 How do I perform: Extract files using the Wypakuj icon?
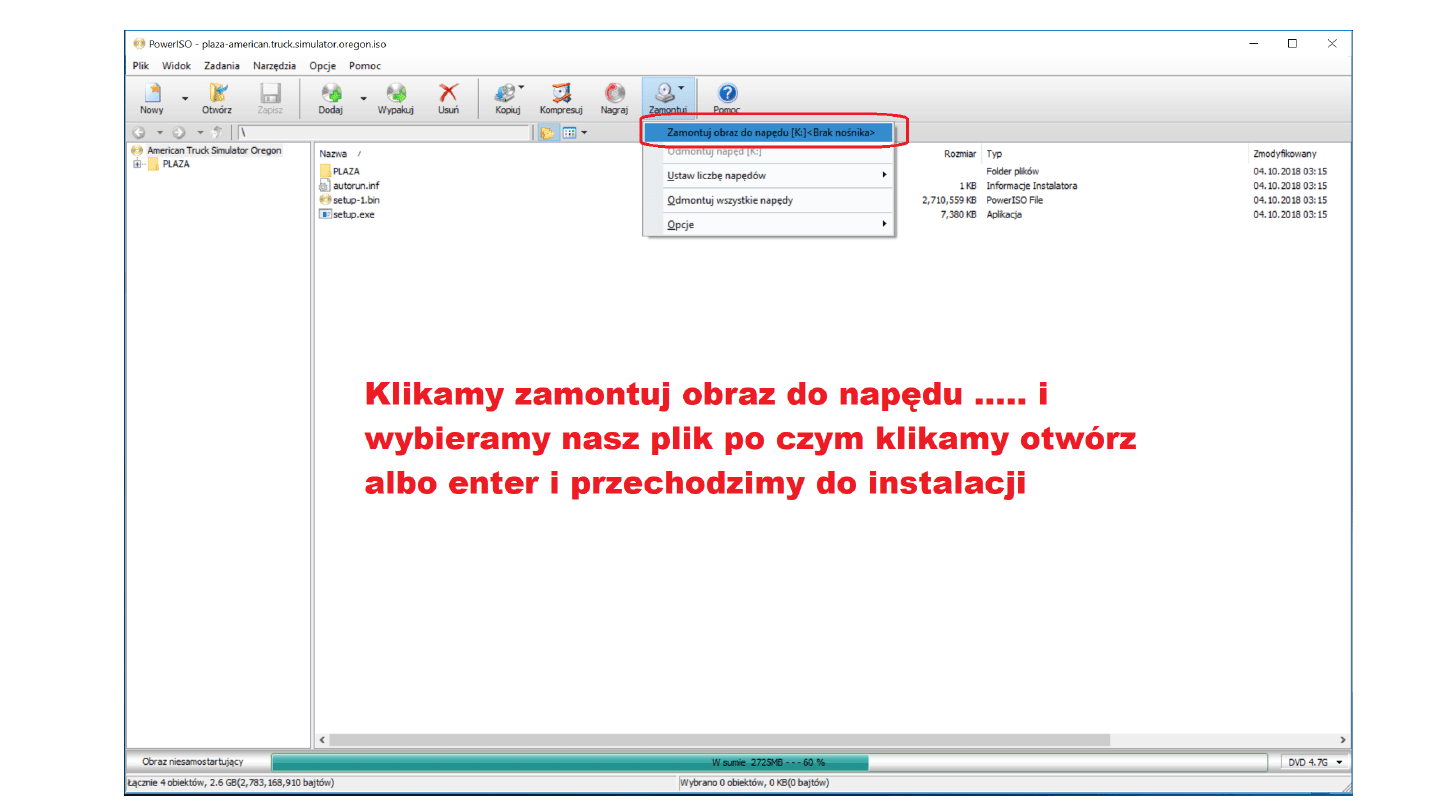coord(396,97)
